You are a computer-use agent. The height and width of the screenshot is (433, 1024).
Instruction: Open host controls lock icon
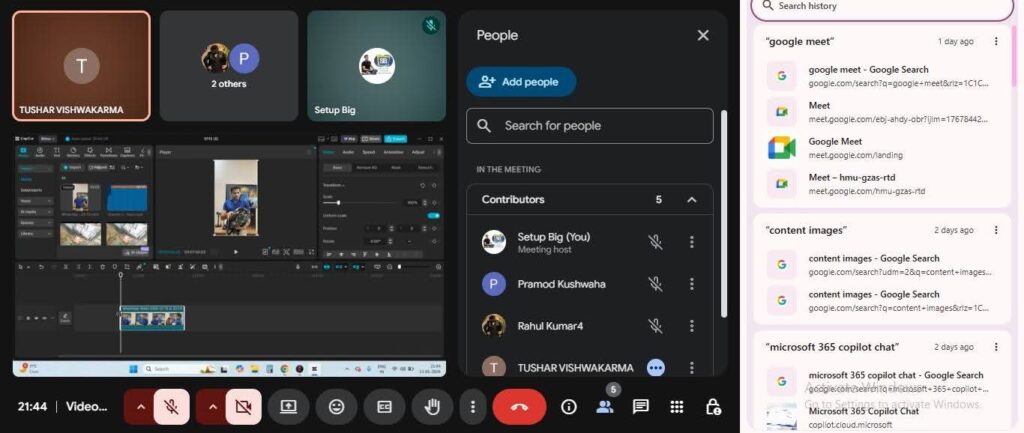point(713,407)
